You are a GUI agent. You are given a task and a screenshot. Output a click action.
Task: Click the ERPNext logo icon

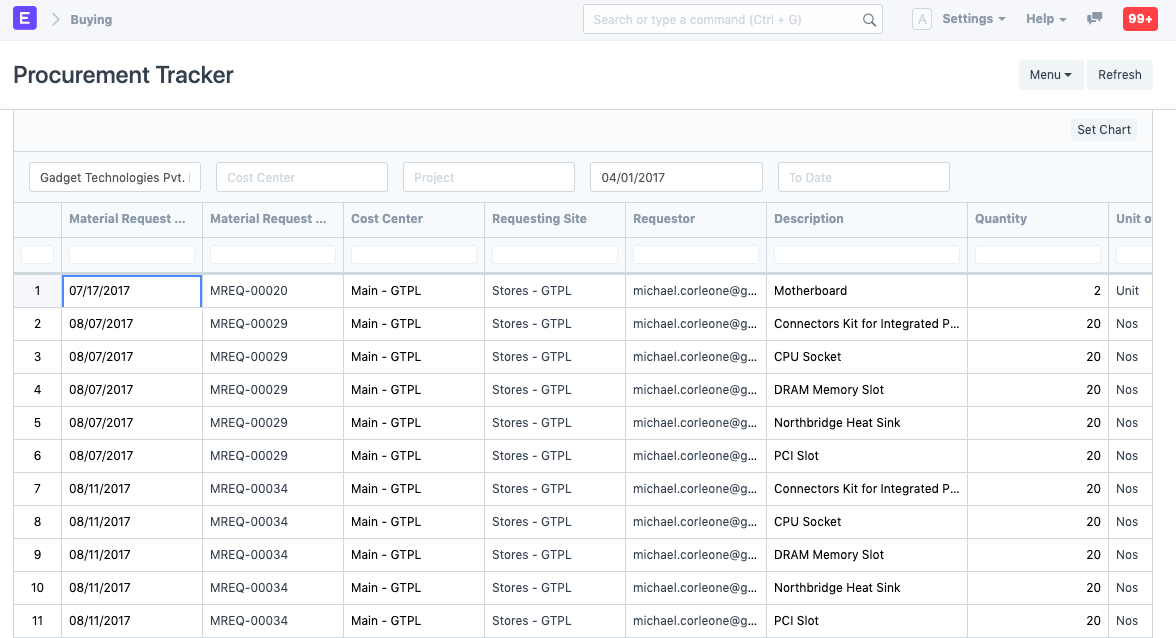[24, 18]
